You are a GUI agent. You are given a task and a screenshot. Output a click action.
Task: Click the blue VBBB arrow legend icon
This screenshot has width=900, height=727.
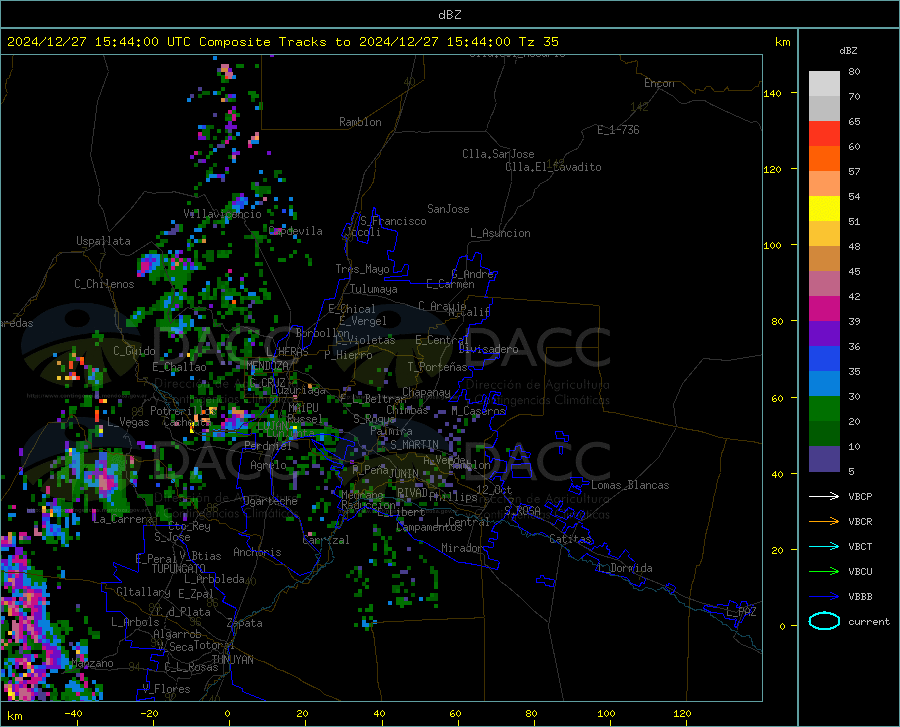[824, 596]
